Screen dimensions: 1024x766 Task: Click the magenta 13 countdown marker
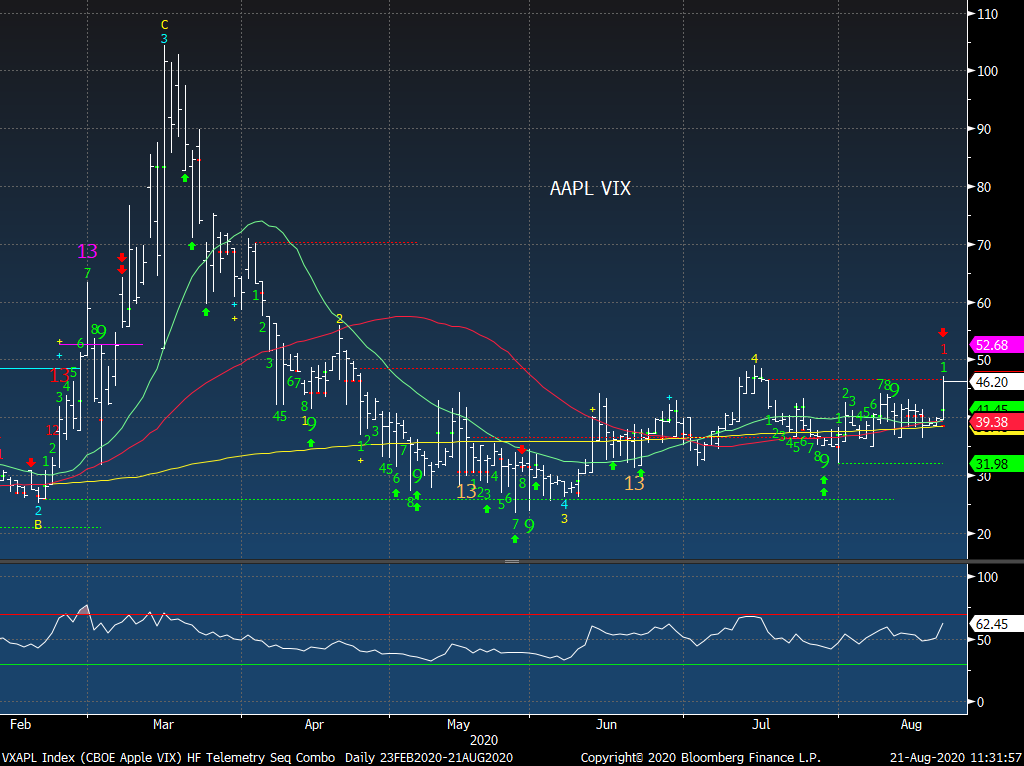[85, 251]
